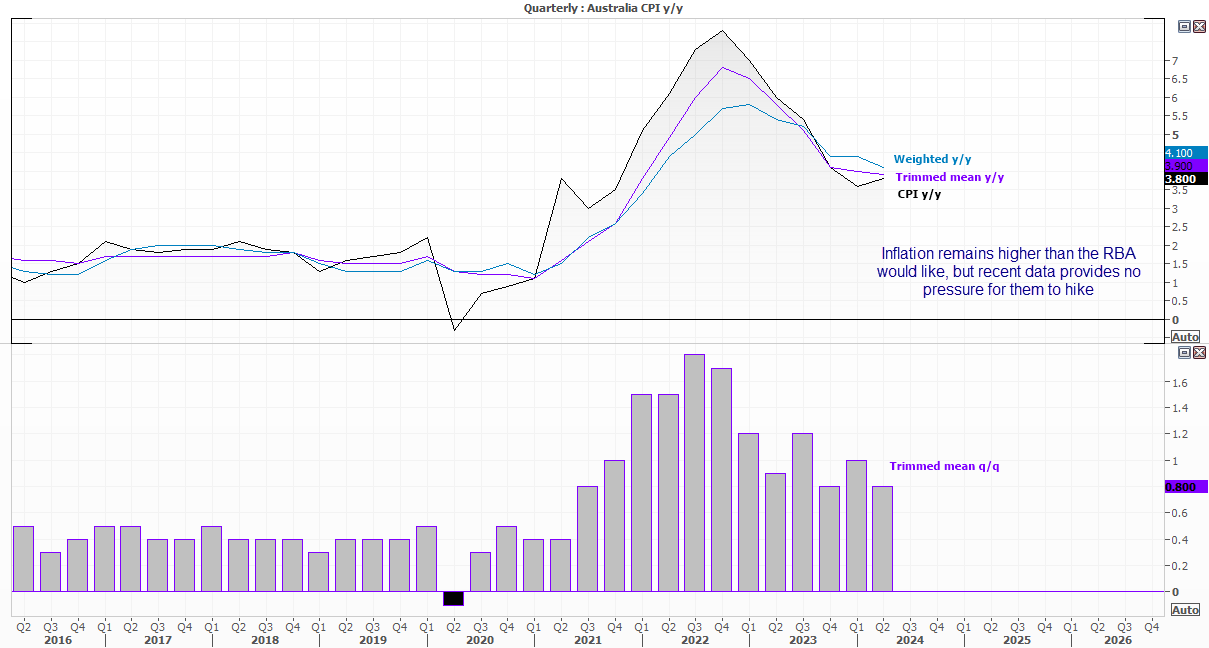The width and height of the screenshot is (1209, 648).
Task: Click Auto scale button on upper CPI chart
Action: click(1185, 337)
